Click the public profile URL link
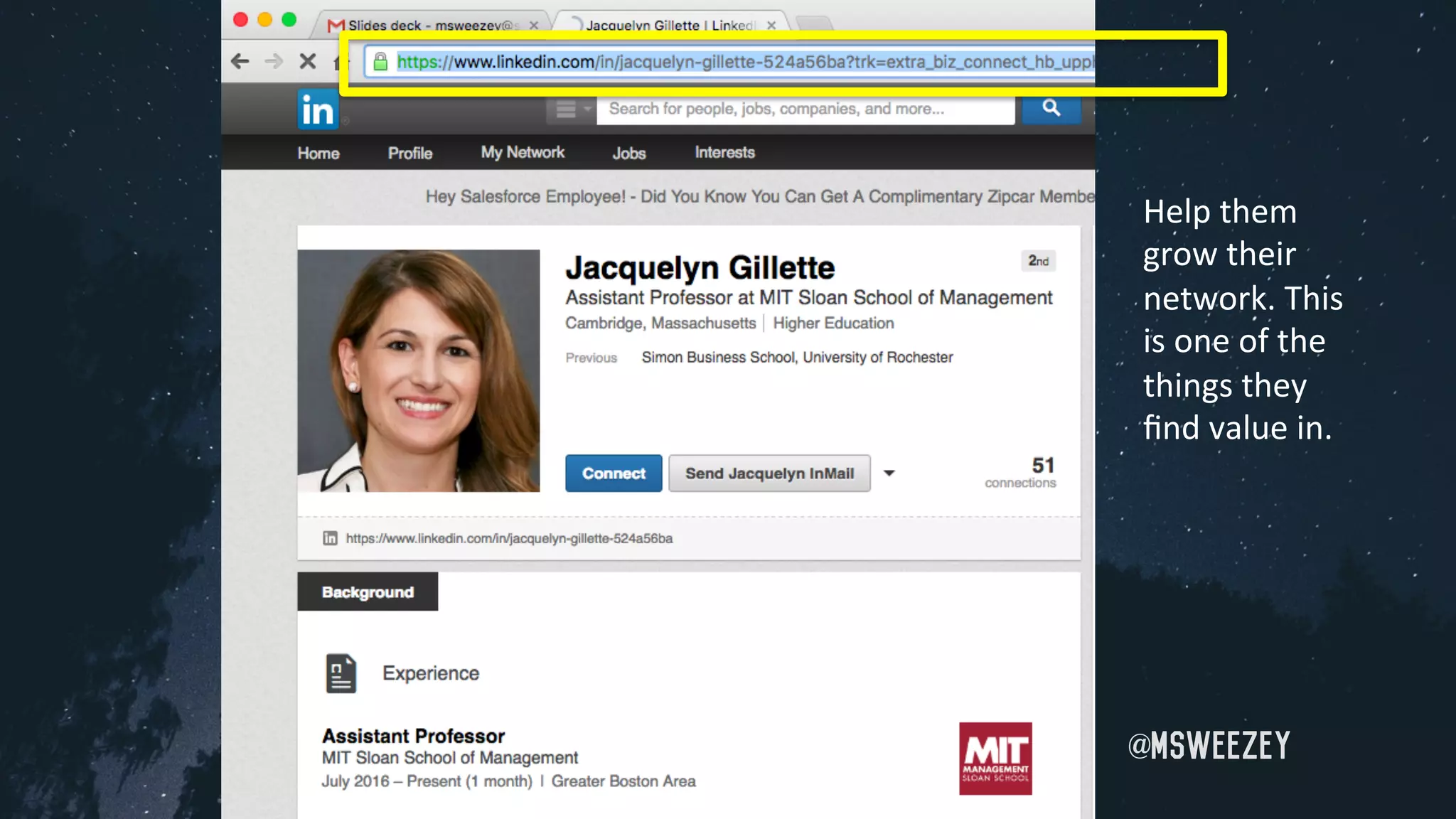 (x=509, y=538)
